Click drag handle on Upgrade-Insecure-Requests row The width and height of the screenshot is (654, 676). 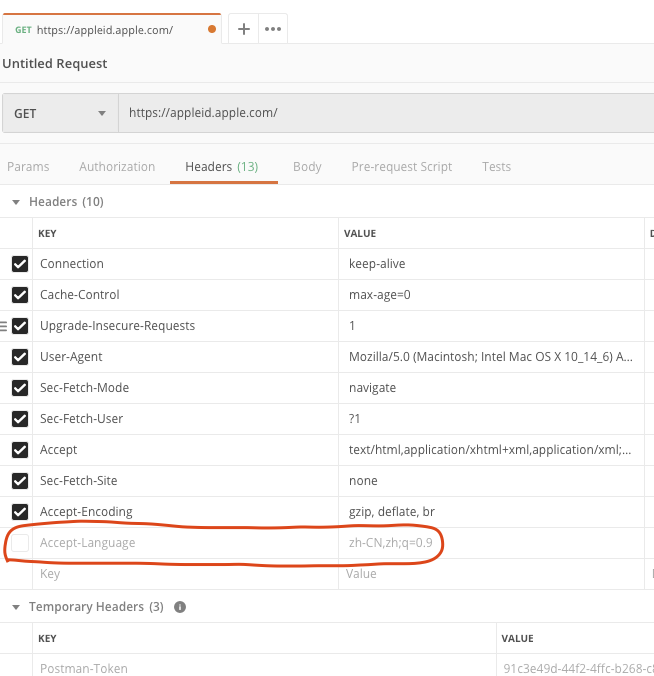coord(3,326)
